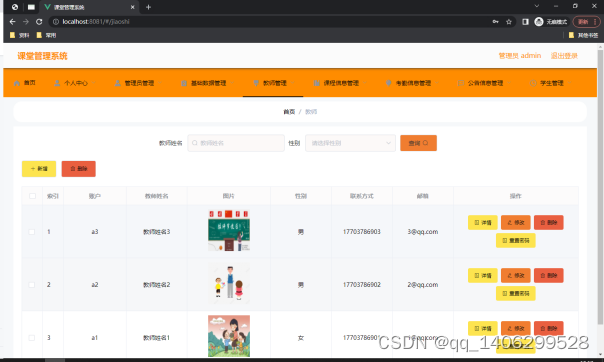
Task: Open the 学生管理 nav menu
Action: [x=551, y=83]
